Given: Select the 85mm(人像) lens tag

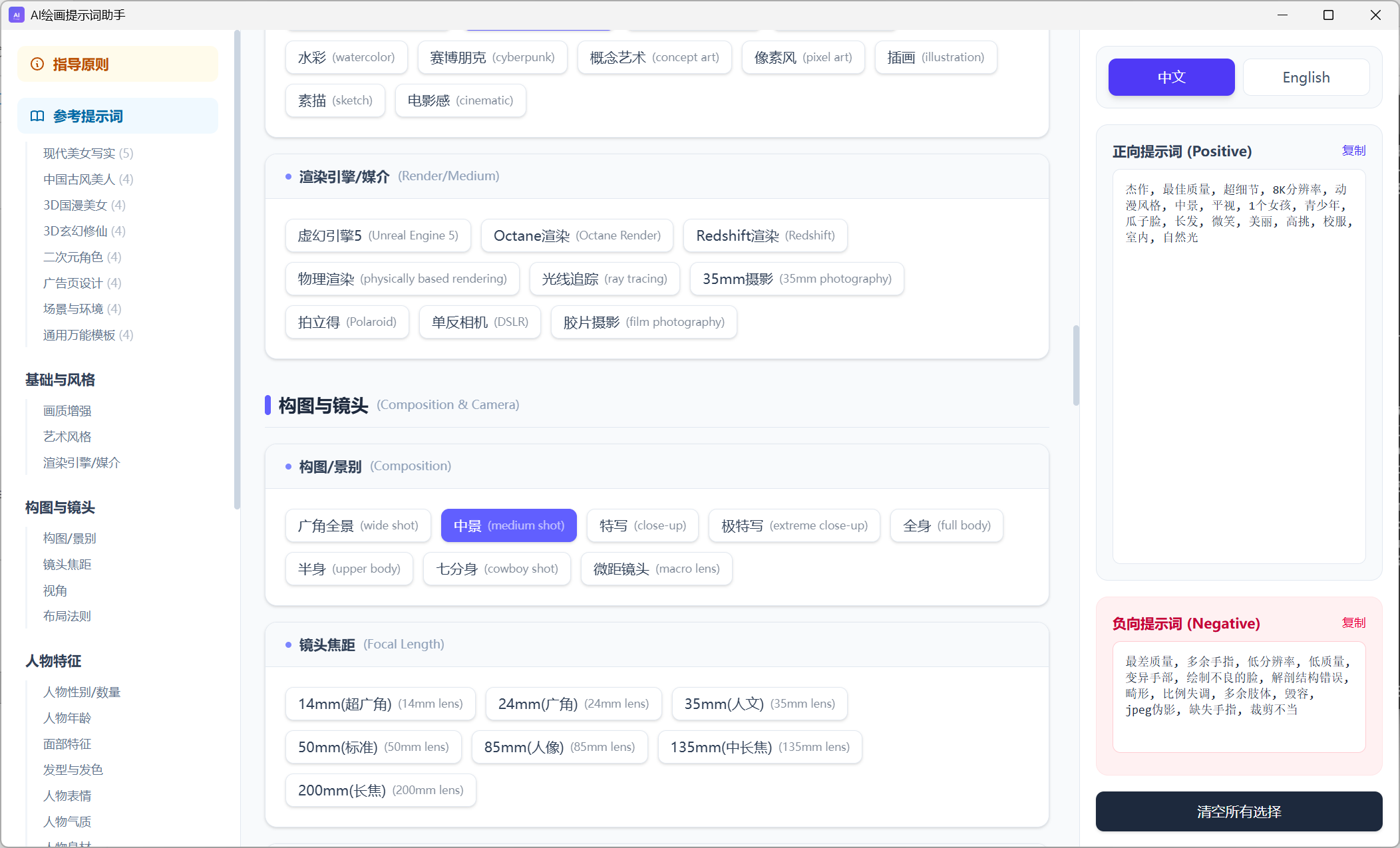Looking at the screenshot, I should point(559,747).
